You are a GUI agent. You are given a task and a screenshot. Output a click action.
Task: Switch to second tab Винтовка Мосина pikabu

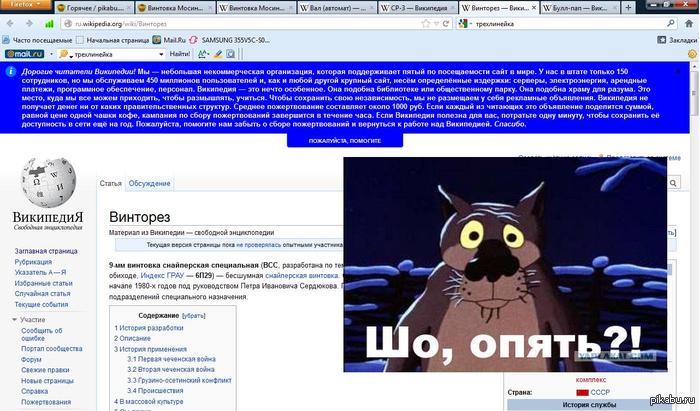tap(175, 8)
